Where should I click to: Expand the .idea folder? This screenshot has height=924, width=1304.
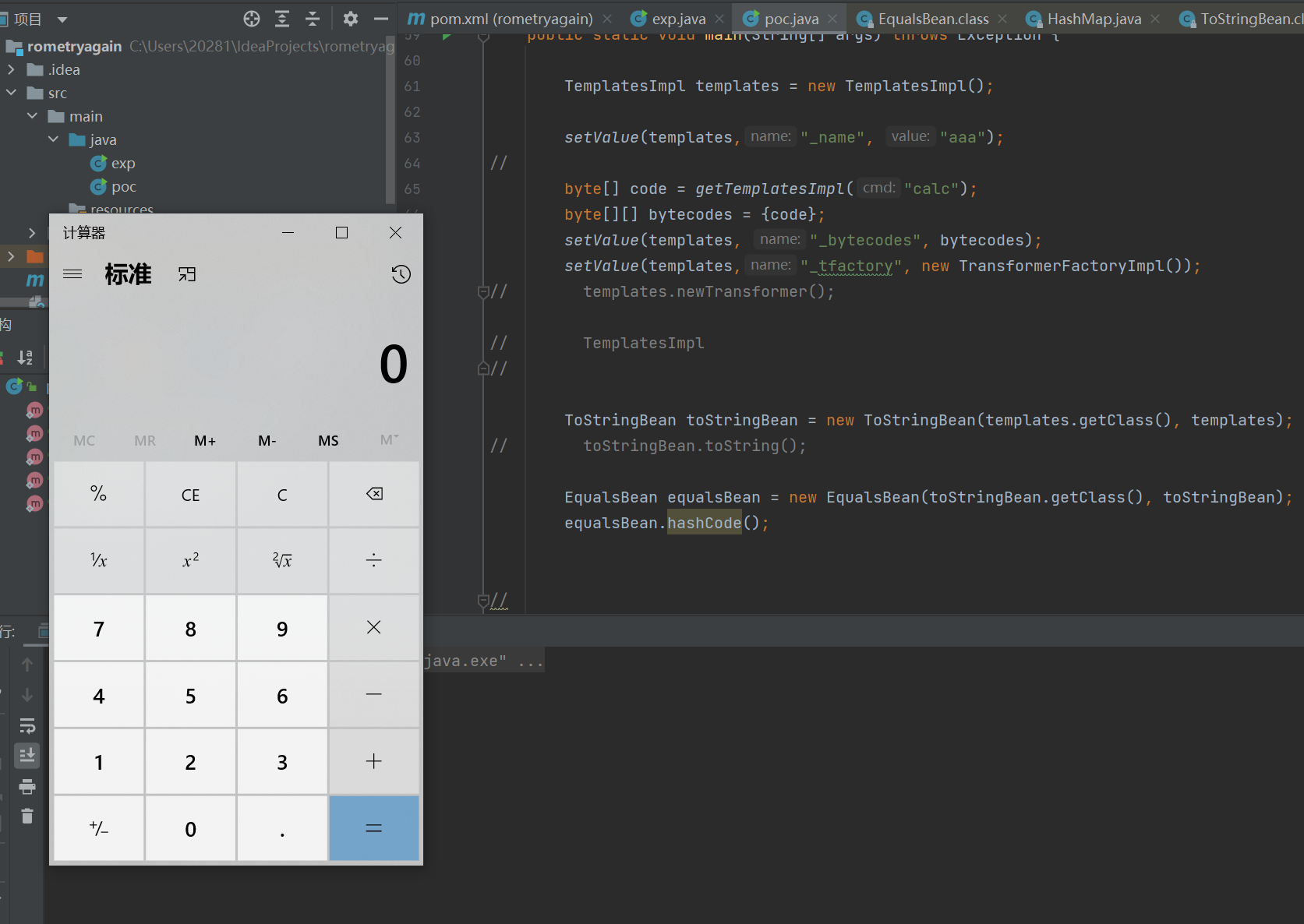coord(11,69)
